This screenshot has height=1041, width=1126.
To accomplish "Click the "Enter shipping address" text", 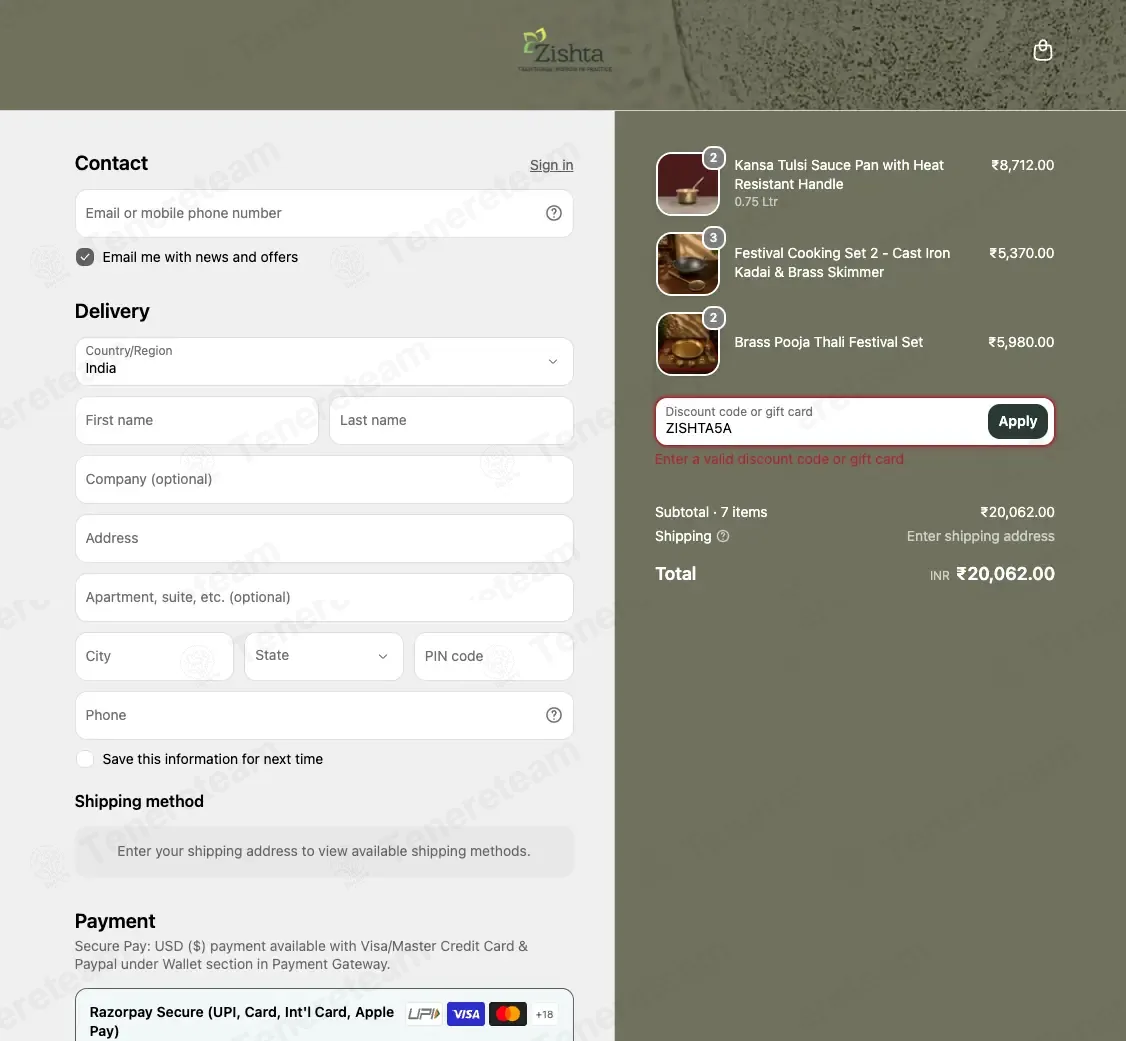I will [x=980, y=536].
